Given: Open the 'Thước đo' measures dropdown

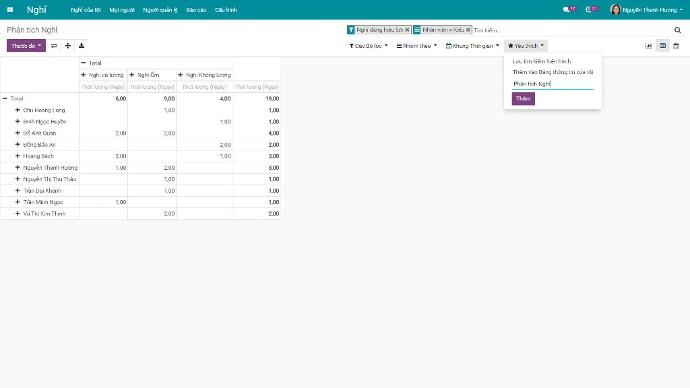Looking at the screenshot, I should [26, 46].
